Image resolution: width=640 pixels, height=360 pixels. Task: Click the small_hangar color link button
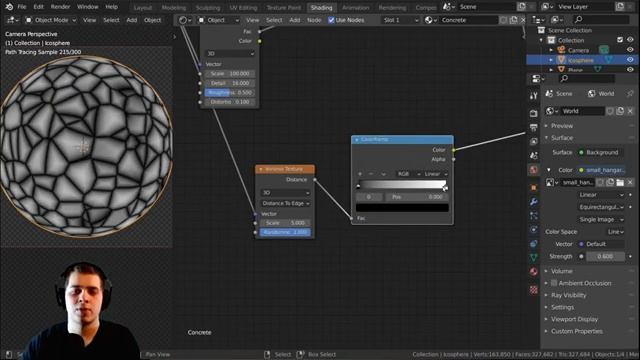[601, 170]
